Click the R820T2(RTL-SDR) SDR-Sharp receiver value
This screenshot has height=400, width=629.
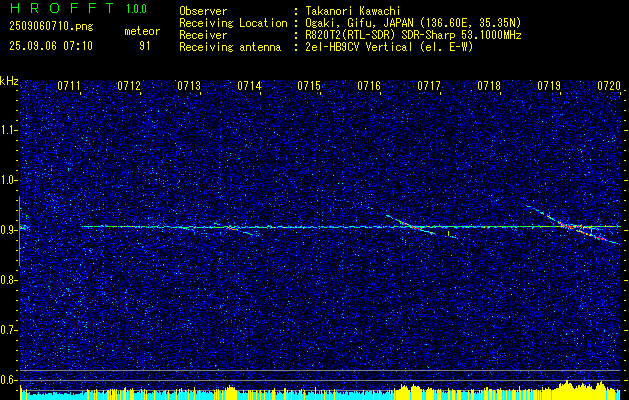tap(413, 35)
